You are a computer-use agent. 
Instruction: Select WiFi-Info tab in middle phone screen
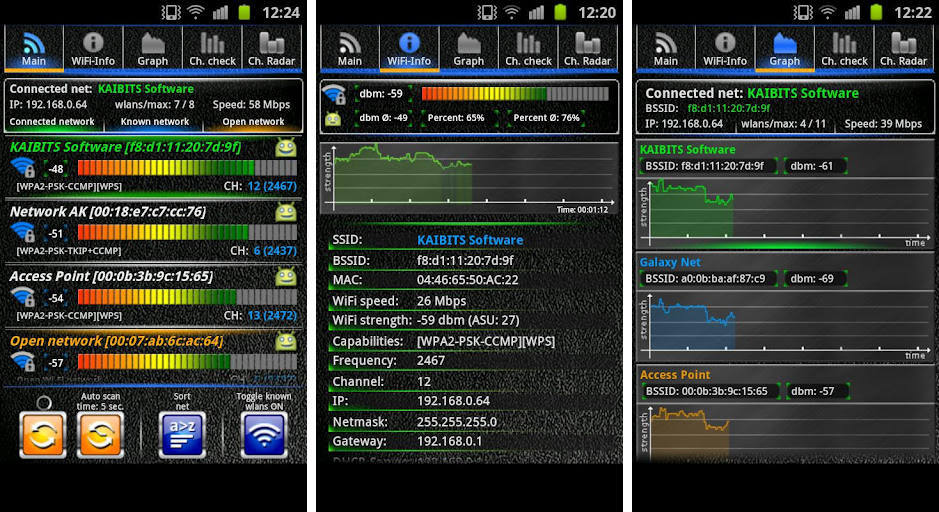[x=409, y=49]
